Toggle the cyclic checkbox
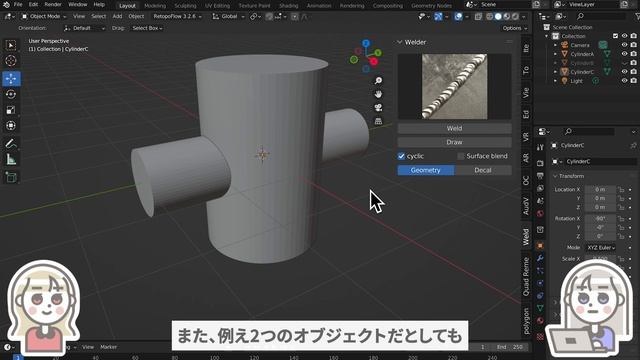Viewport: 640px width, 360px height. pos(401,156)
